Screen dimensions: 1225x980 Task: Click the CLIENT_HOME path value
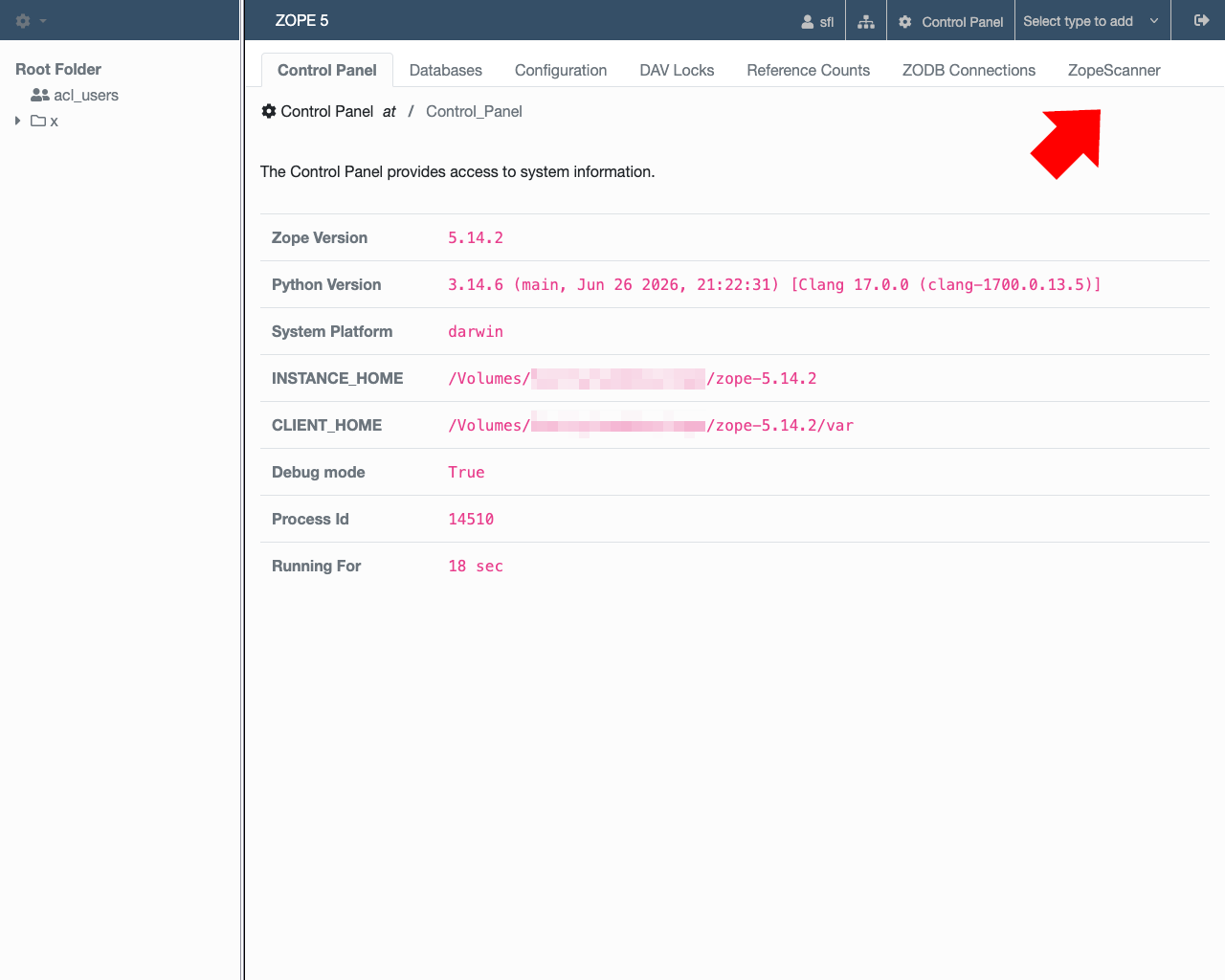pos(651,425)
